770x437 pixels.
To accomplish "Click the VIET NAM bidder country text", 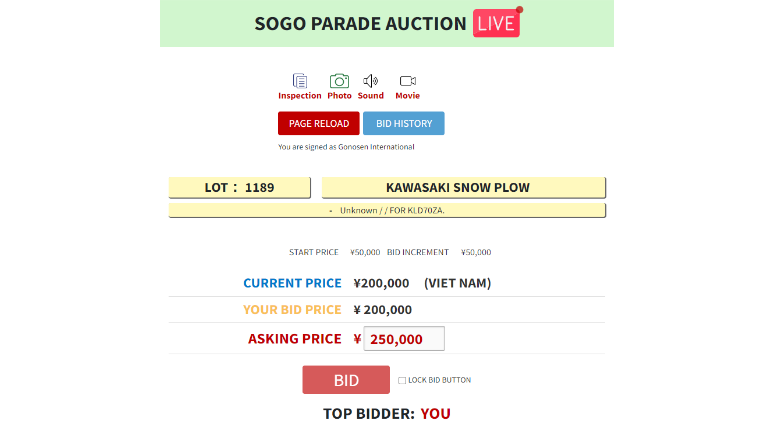I will [x=457, y=283].
